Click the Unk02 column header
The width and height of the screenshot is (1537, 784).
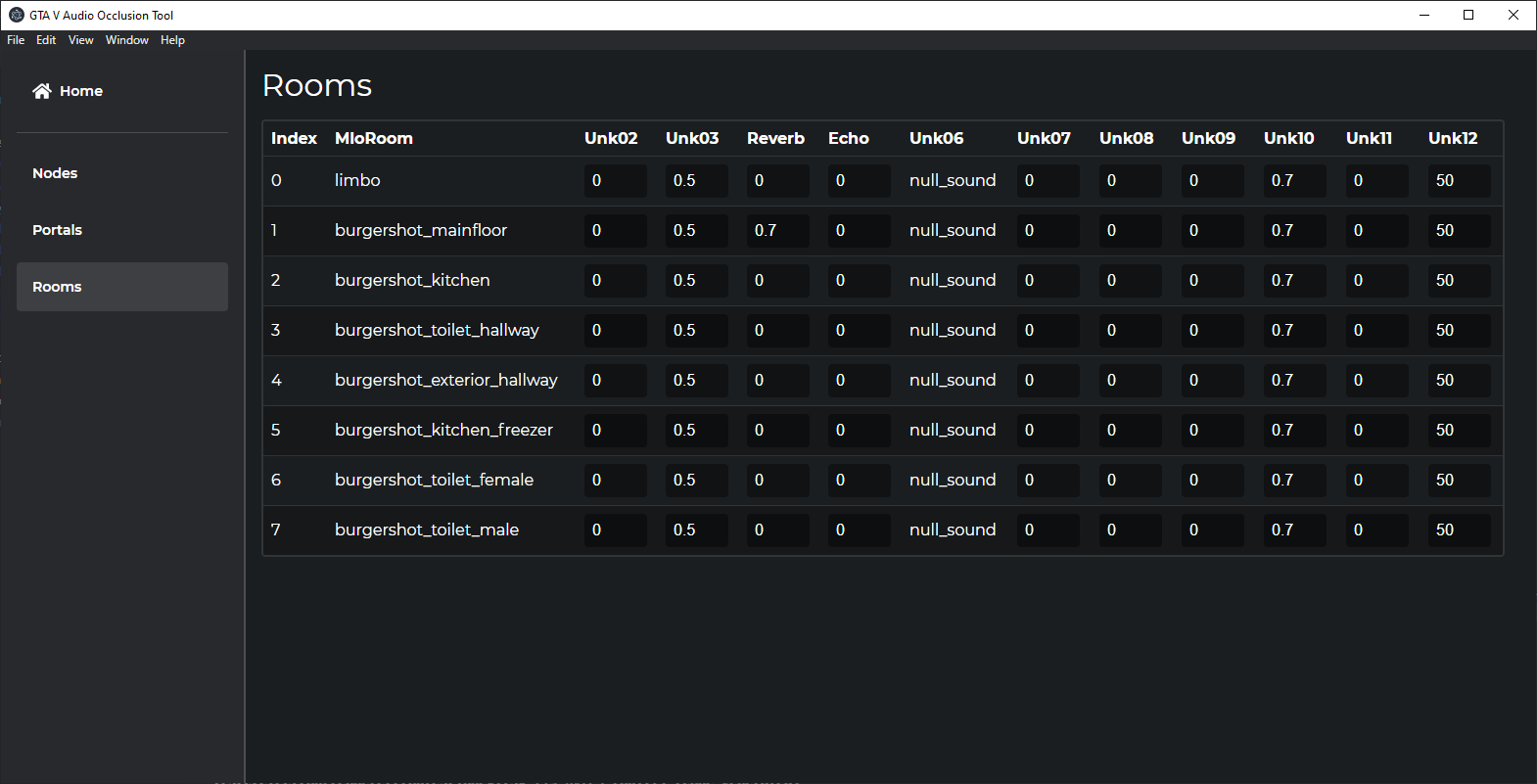tap(611, 138)
